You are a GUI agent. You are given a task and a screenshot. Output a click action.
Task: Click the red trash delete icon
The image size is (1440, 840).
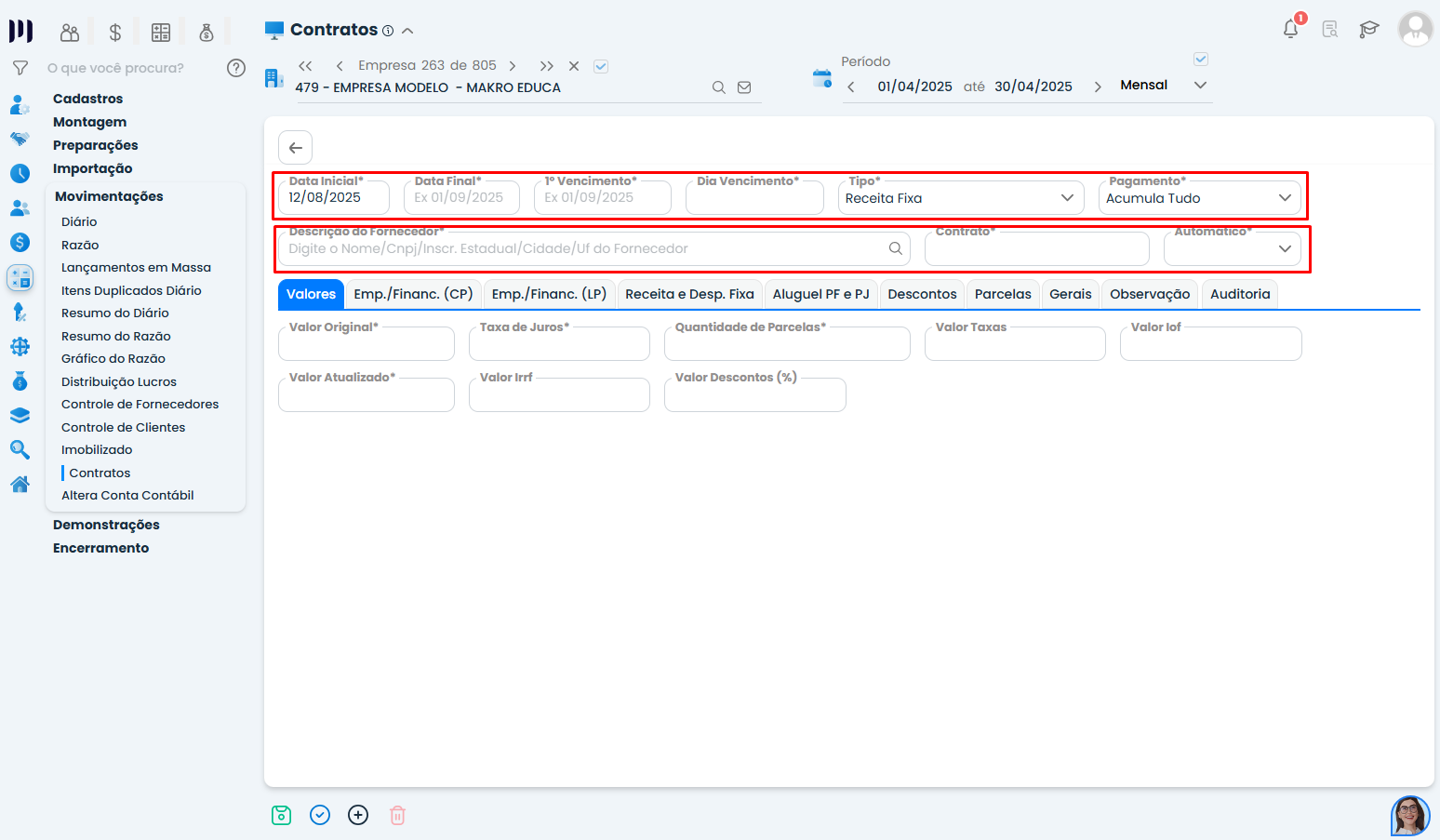[397, 815]
